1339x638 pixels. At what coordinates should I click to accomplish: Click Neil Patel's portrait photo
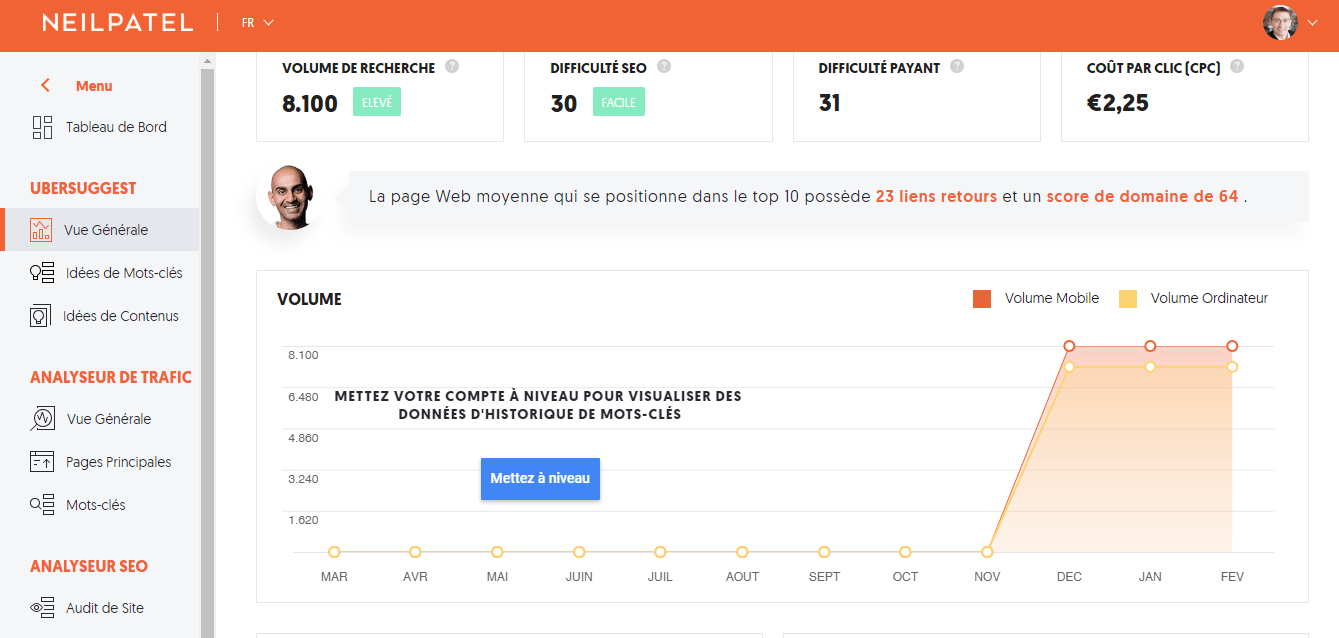click(x=288, y=197)
